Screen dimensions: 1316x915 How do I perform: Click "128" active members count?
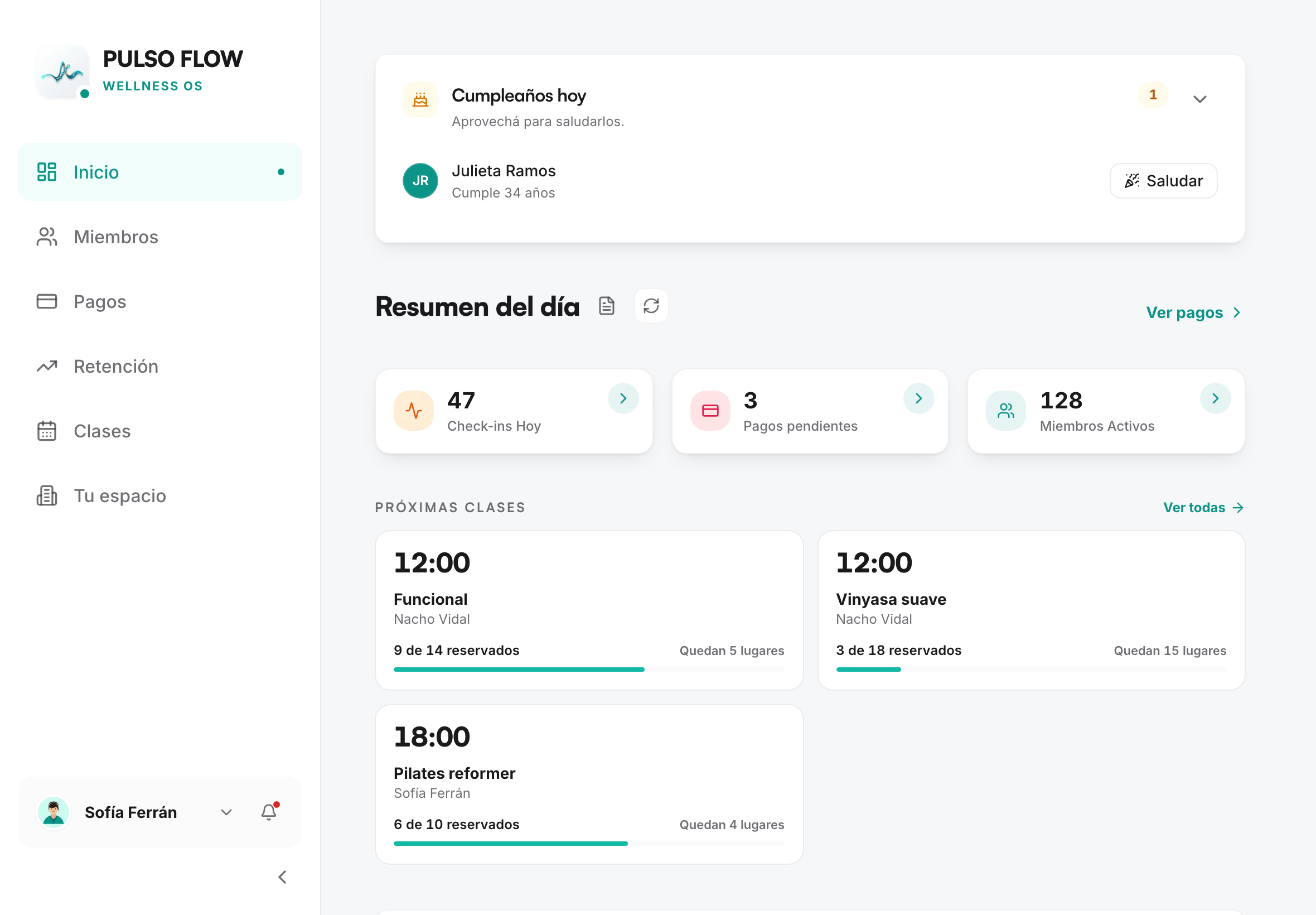click(1061, 400)
